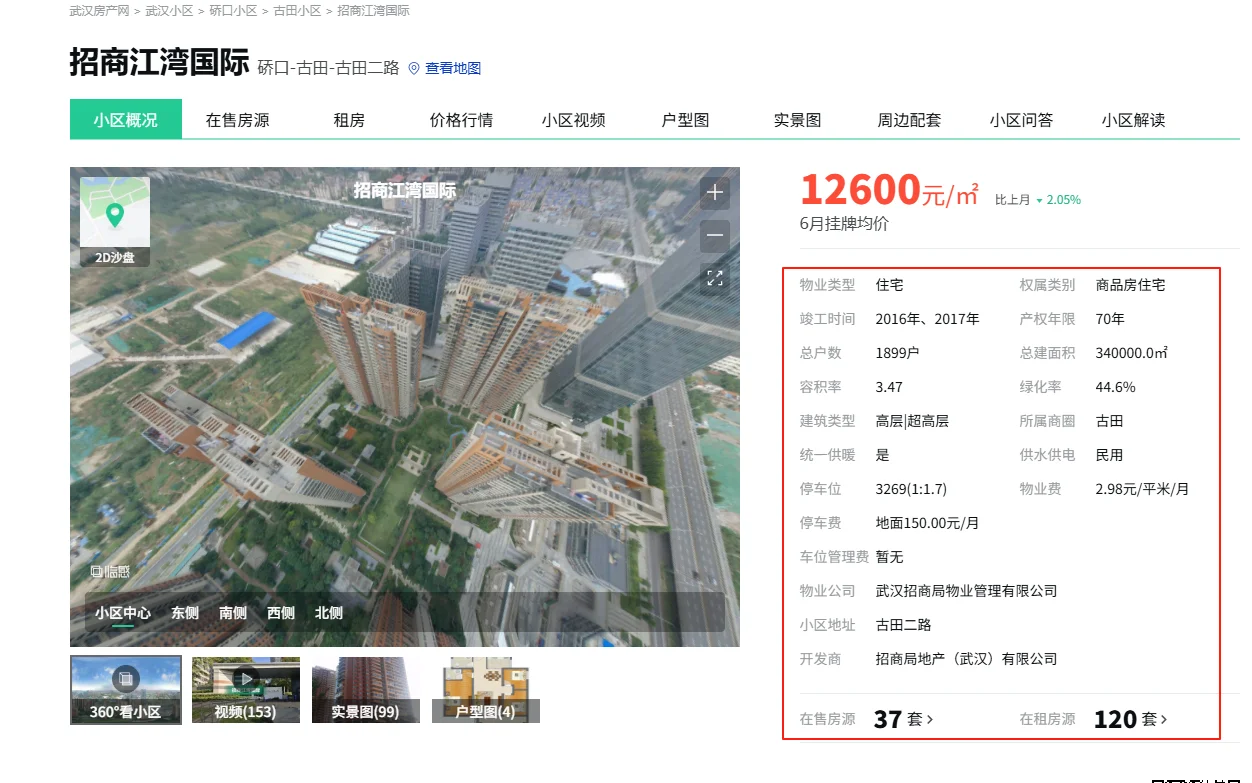Screen dimensions: 1252x783
Task: Click the 3269(1:1.7) parking value
Action: [911, 489]
